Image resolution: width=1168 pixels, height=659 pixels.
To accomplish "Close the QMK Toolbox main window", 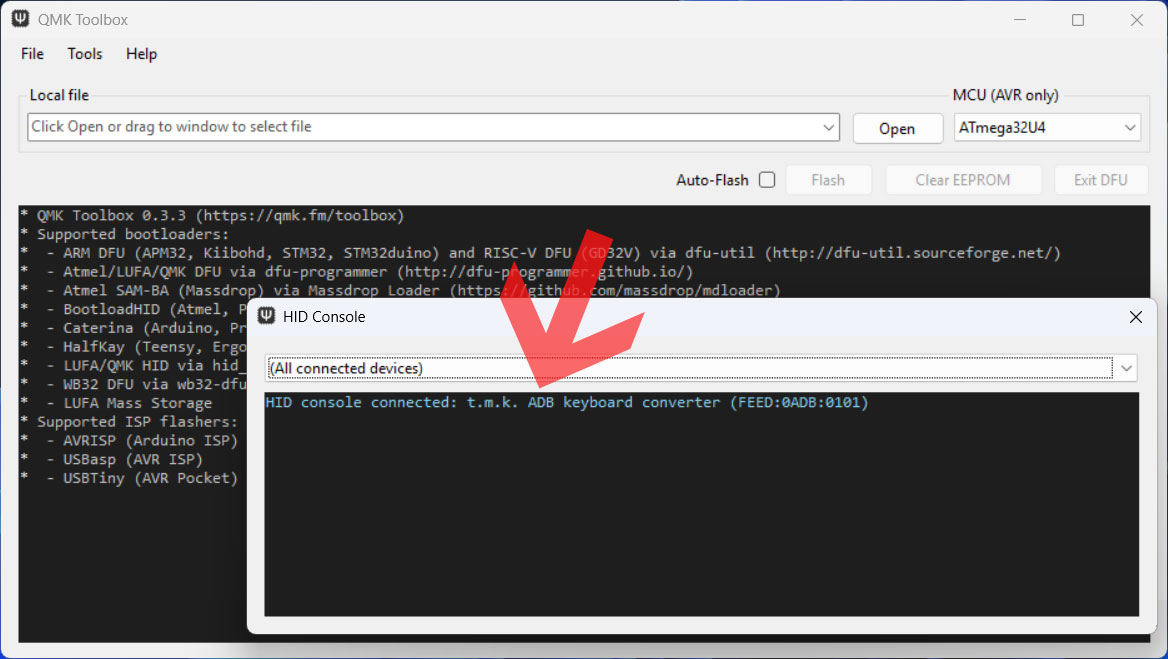I will point(1136,19).
